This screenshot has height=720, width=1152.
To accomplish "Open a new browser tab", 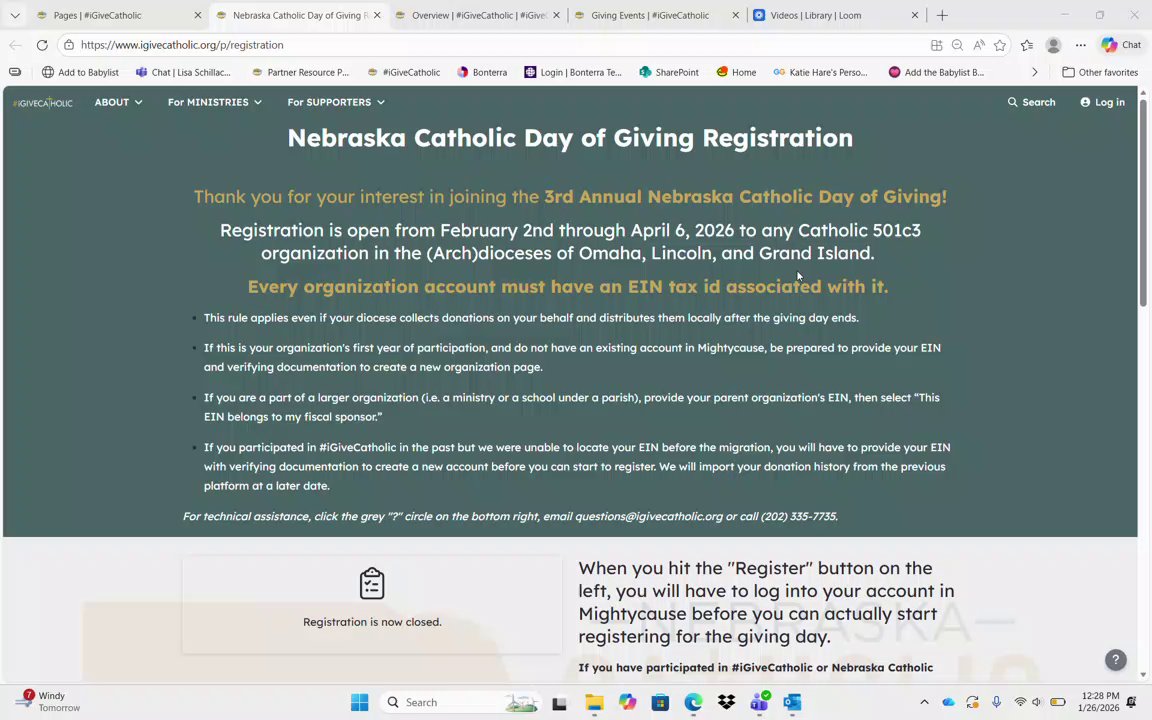I will [943, 15].
